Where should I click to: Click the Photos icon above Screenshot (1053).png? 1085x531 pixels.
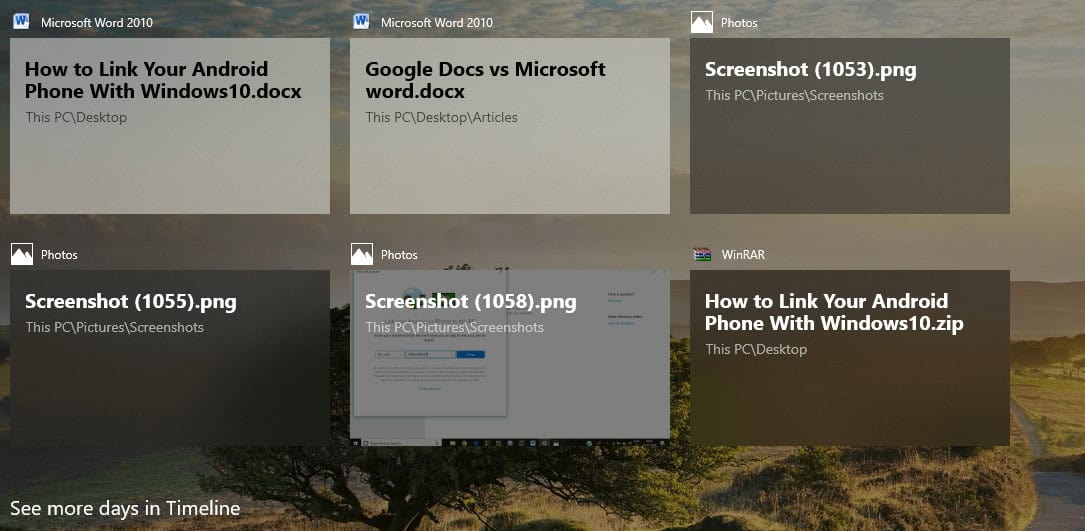pos(702,22)
